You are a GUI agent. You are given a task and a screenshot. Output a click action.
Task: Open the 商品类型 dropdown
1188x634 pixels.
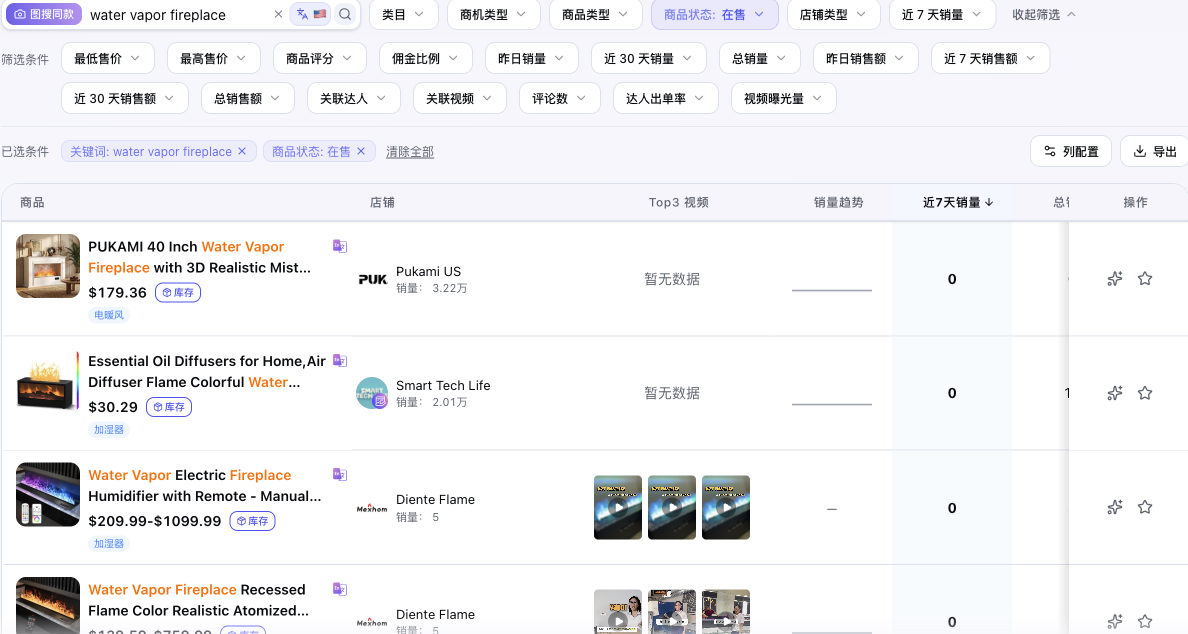point(596,14)
